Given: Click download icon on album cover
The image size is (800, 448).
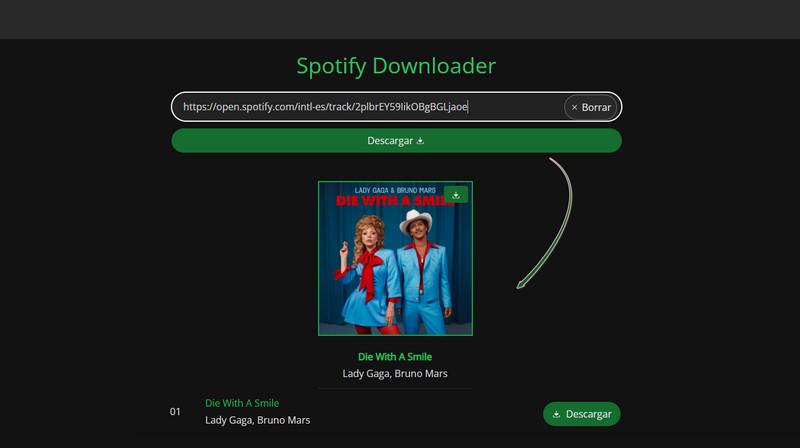Looking at the screenshot, I should point(456,195).
